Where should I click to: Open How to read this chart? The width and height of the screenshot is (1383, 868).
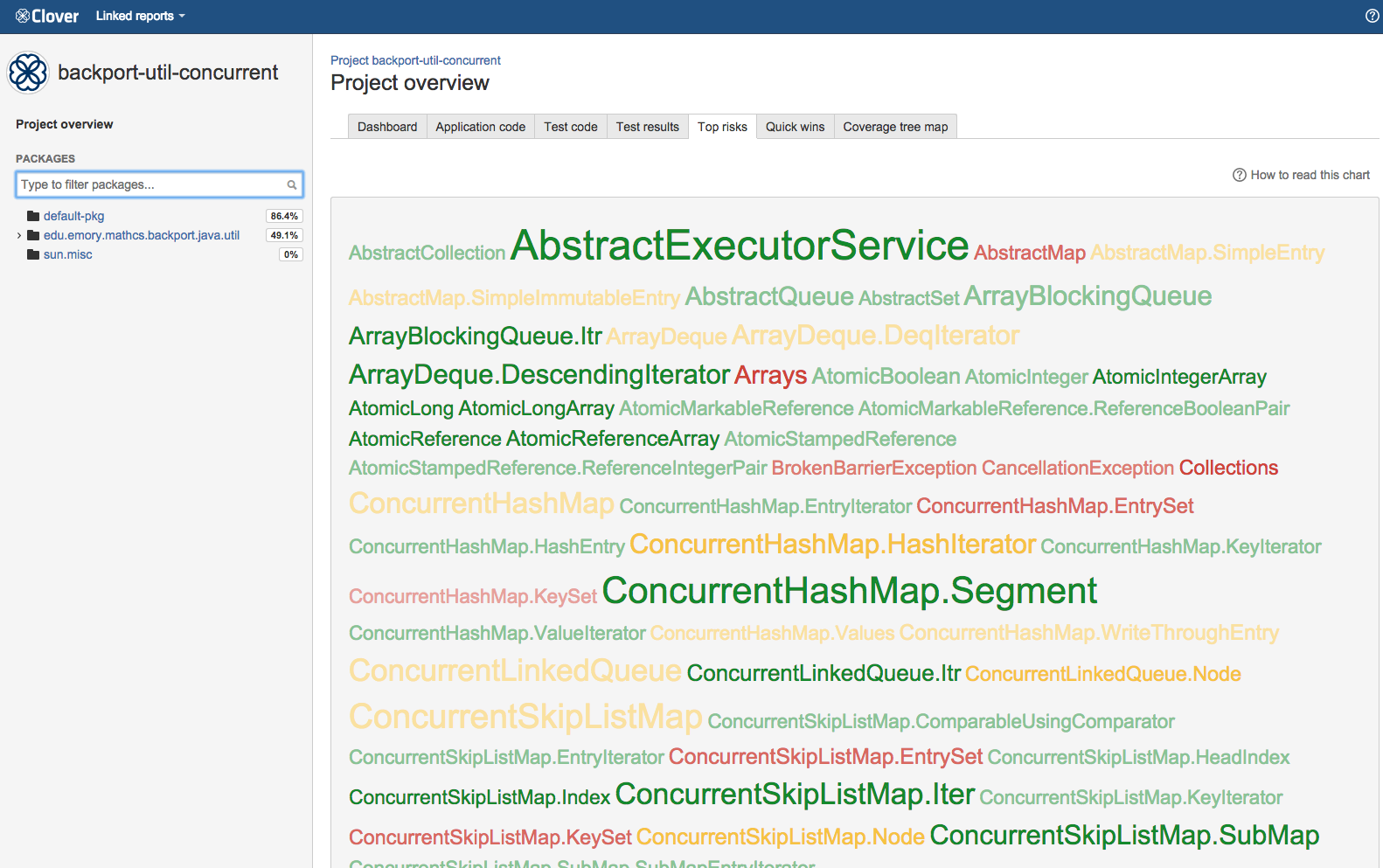(x=1310, y=175)
